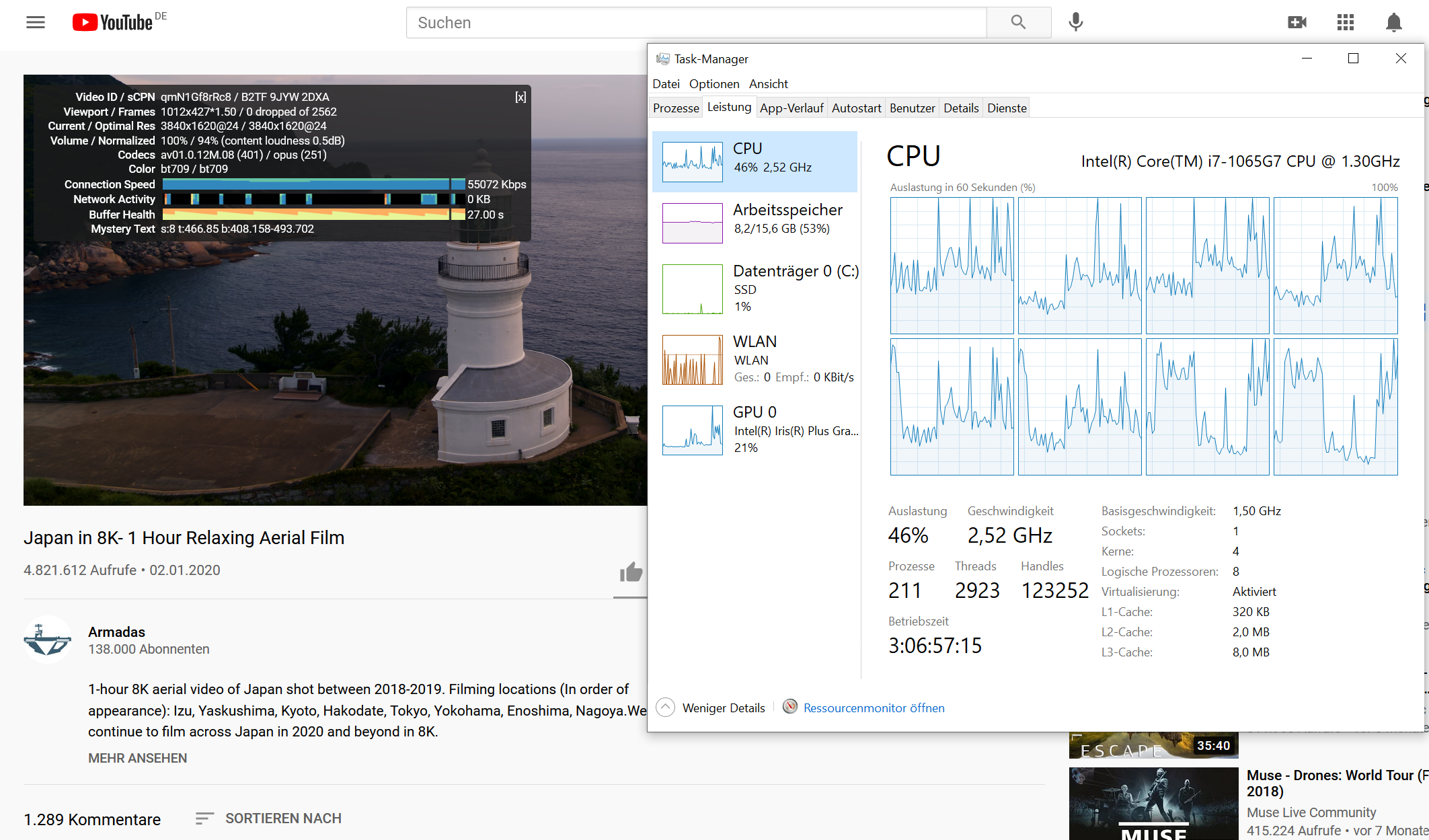Open Muse Drones World Tour thumbnail
Image resolution: width=1429 pixels, height=840 pixels.
[x=1153, y=804]
